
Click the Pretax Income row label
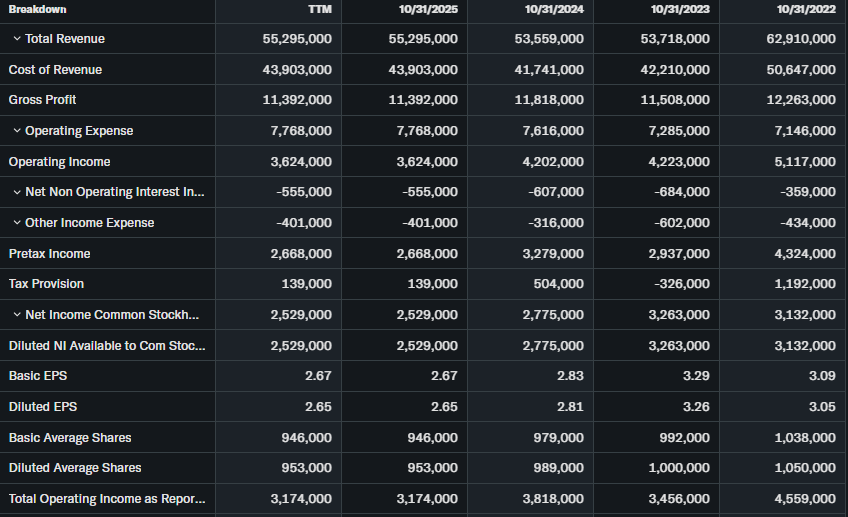point(49,254)
